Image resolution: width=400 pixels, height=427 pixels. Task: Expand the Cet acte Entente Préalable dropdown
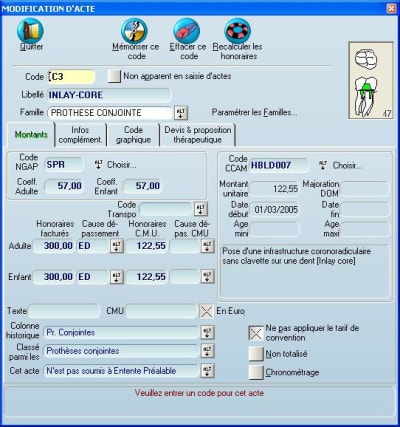point(207,371)
